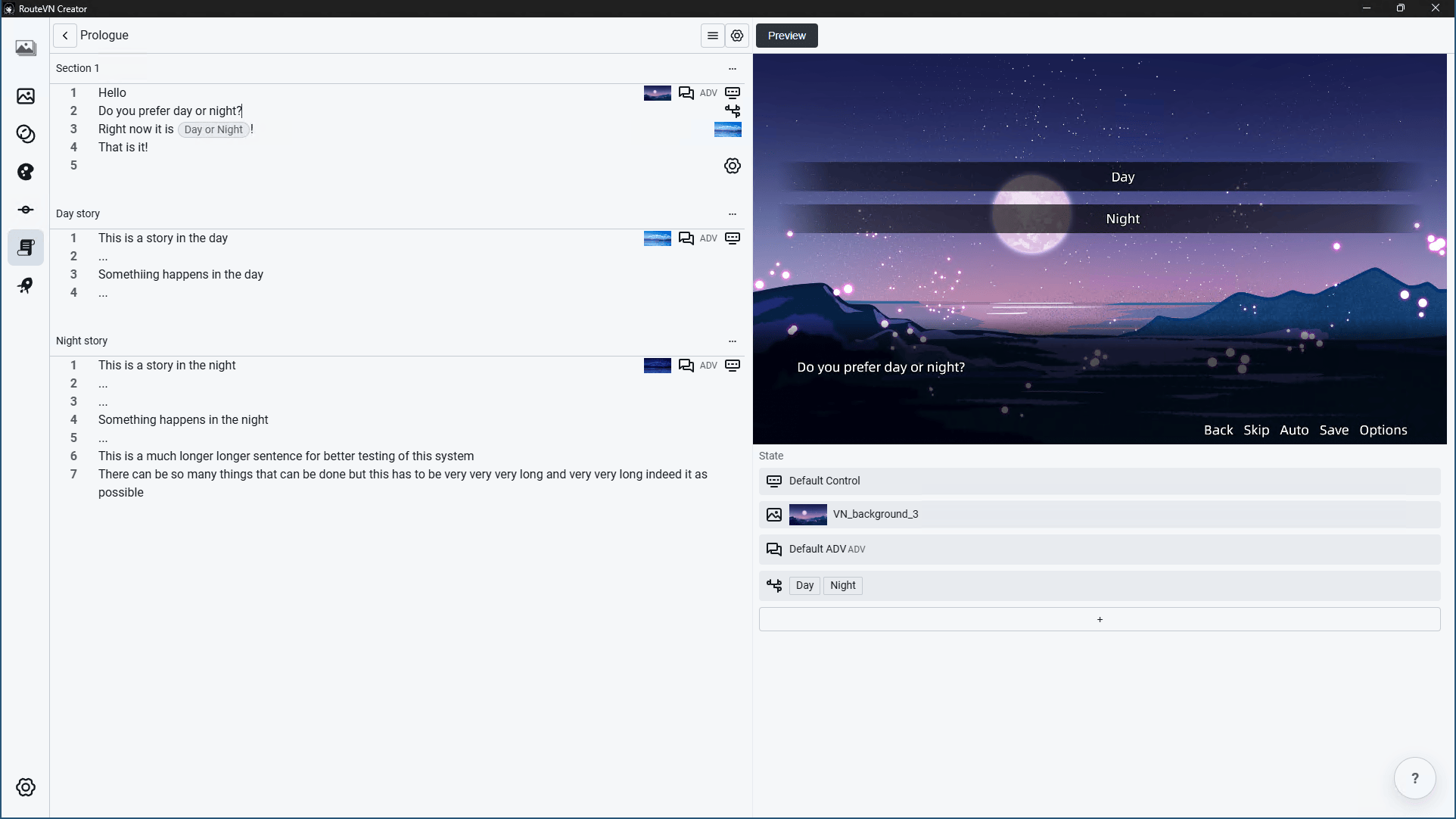Click the Preview button
The width and height of the screenshot is (1456, 819).
point(787,36)
